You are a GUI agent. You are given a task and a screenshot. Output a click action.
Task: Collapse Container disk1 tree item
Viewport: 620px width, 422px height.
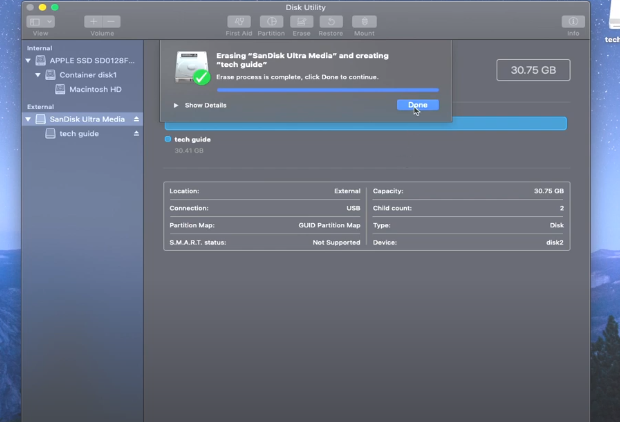(x=38, y=75)
